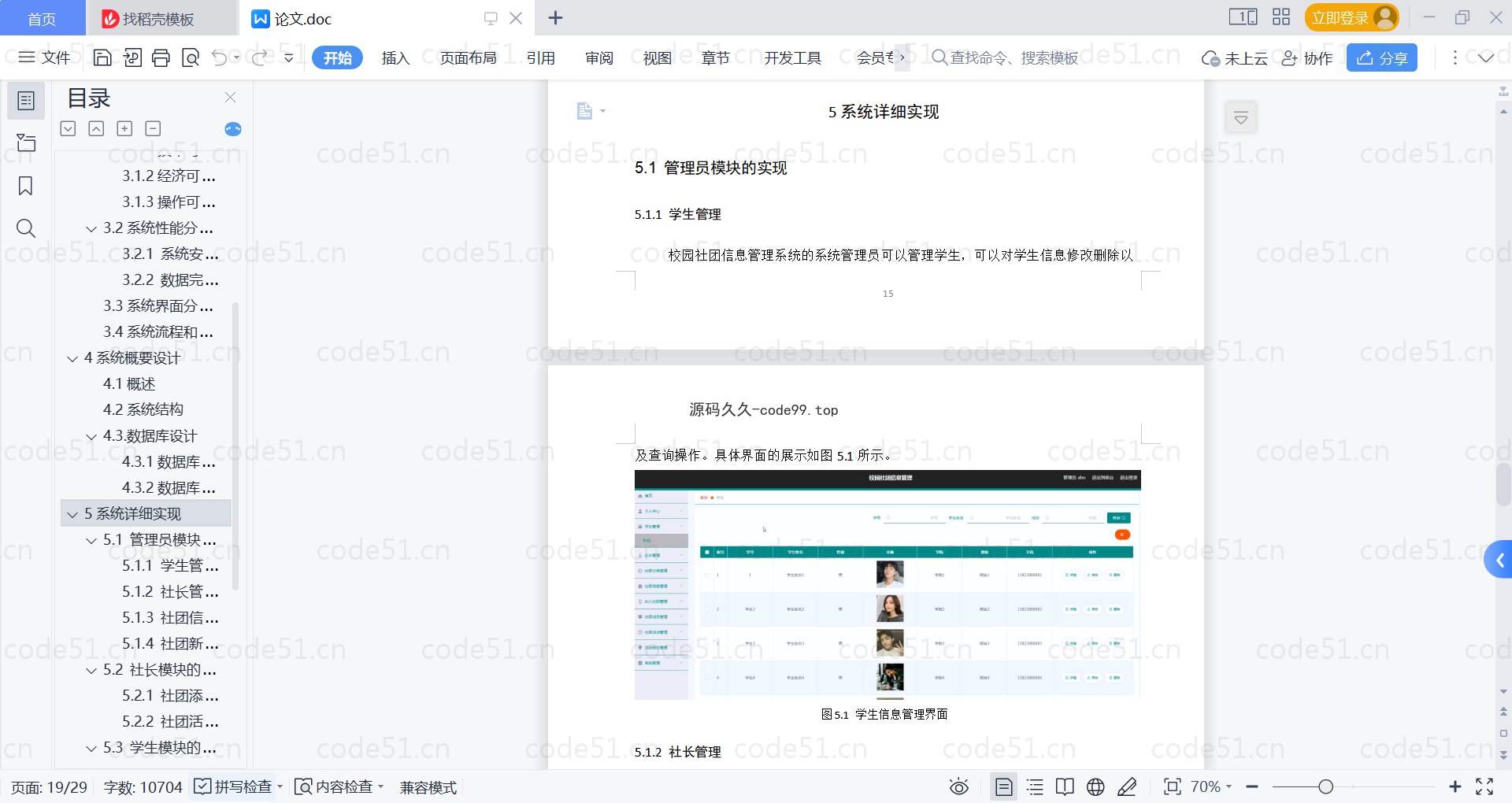This screenshot has width=1512, height=803.
Task: Select 5.1.2 社长管 in outline
Action: (x=170, y=591)
